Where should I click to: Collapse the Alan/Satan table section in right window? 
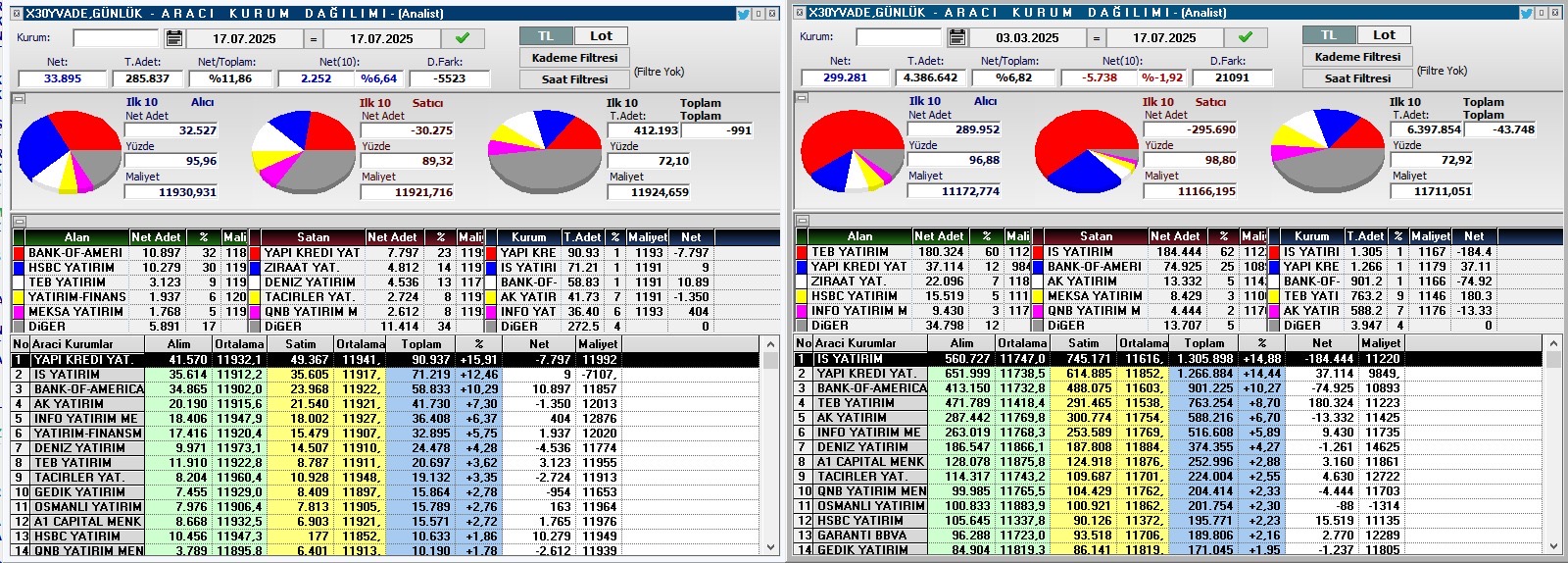(802, 221)
